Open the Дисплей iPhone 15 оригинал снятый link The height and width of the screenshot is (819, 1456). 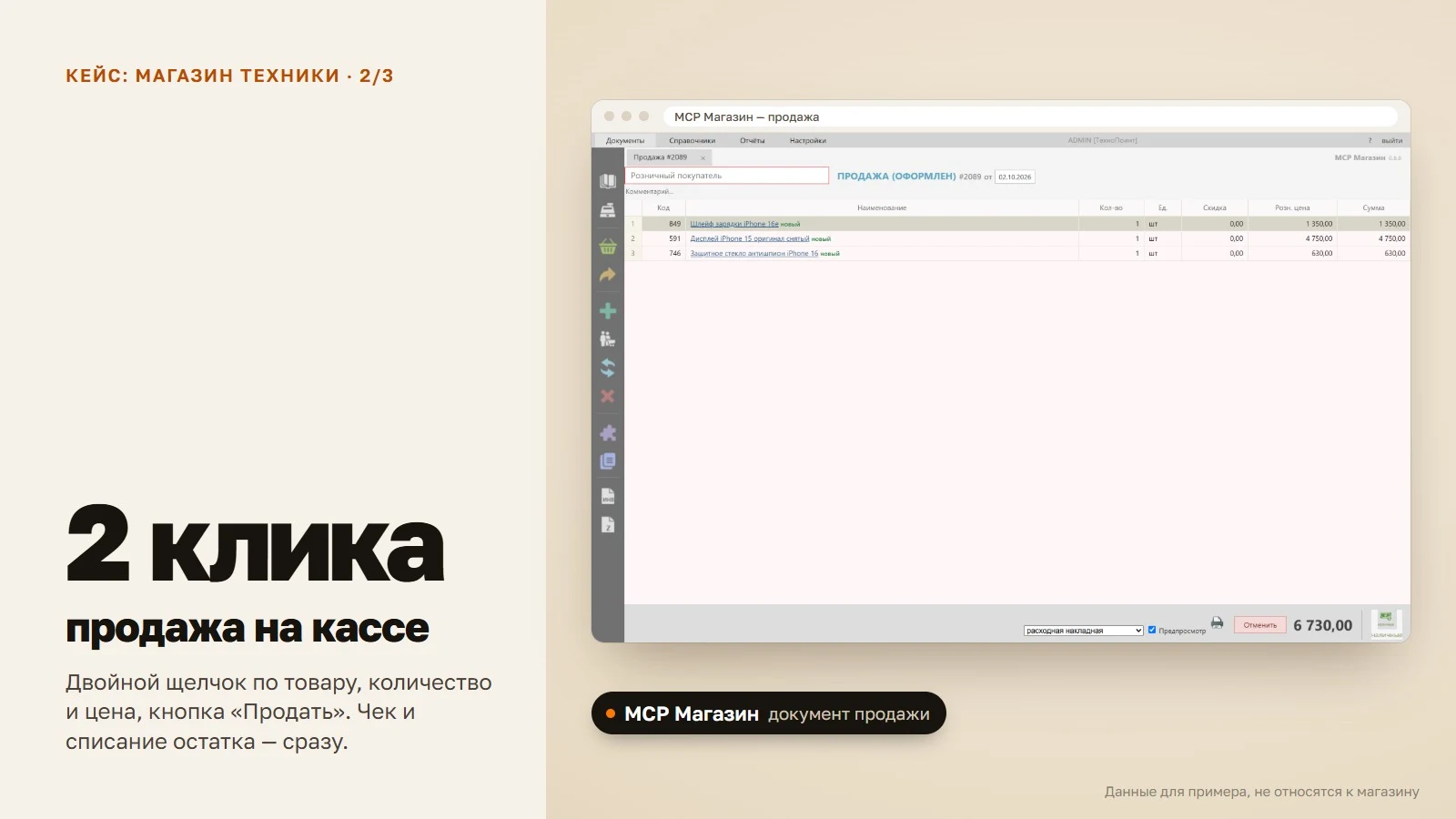(x=750, y=238)
